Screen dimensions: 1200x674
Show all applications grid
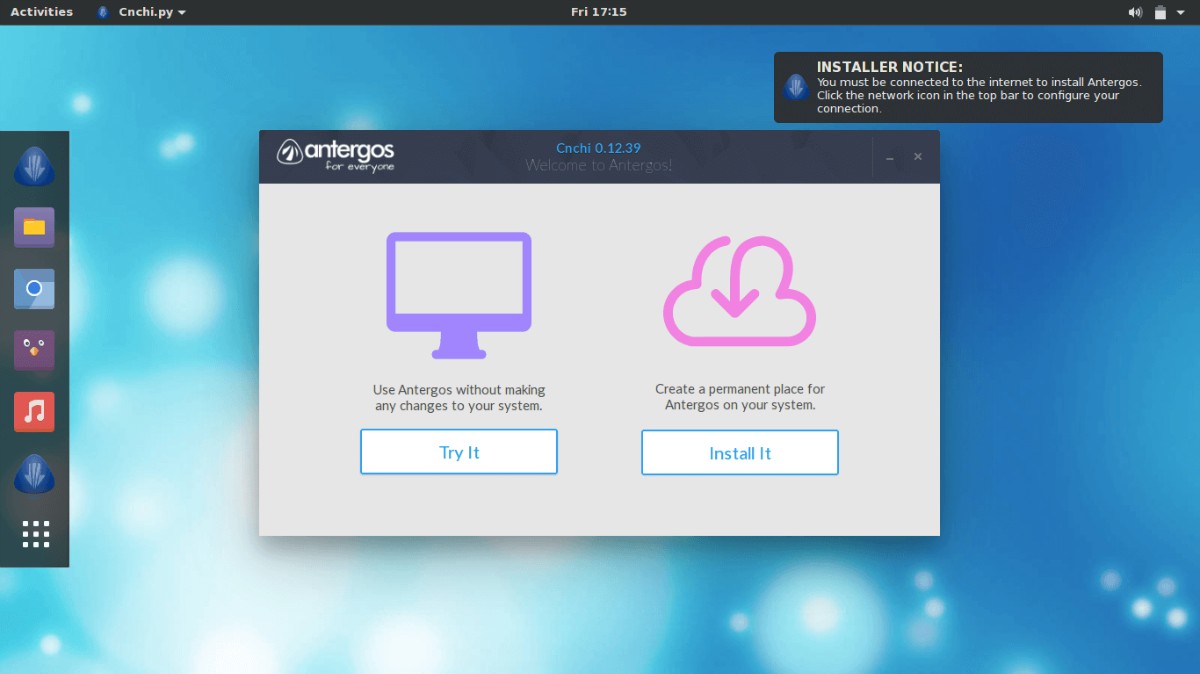click(x=35, y=534)
